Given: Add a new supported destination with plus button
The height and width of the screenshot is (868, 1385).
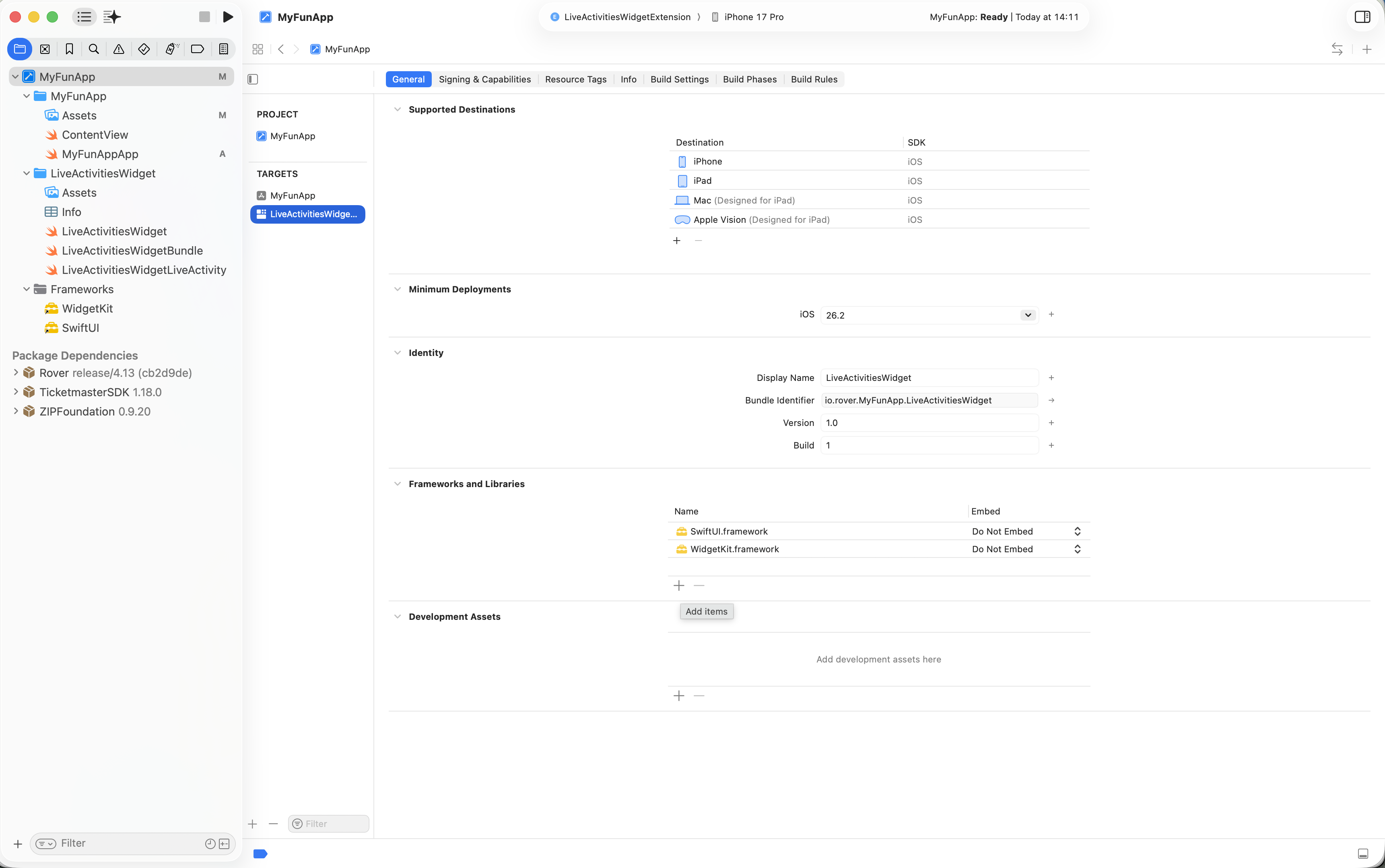Looking at the screenshot, I should coord(676,241).
